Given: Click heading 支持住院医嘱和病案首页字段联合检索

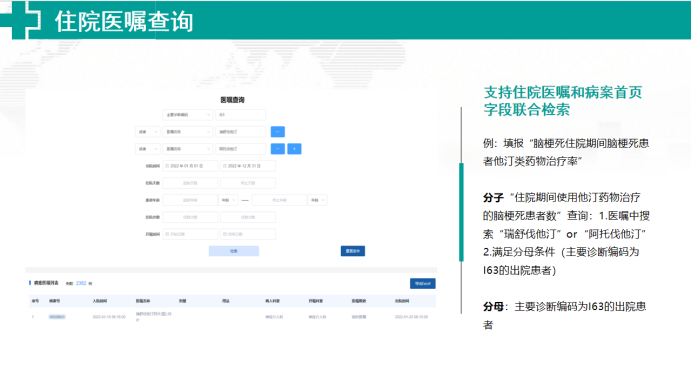Looking at the screenshot, I should [x=563, y=101].
